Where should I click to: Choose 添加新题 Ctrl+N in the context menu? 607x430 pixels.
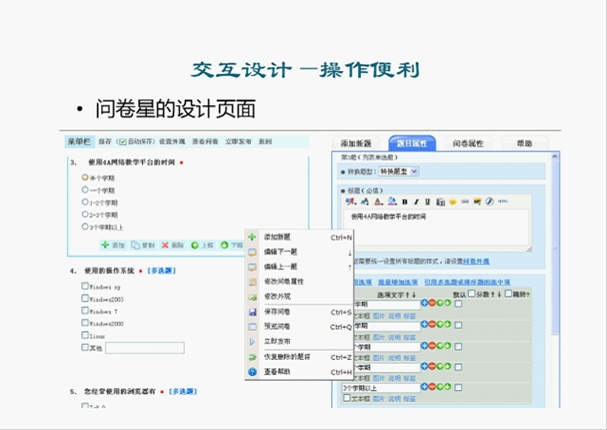300,237
